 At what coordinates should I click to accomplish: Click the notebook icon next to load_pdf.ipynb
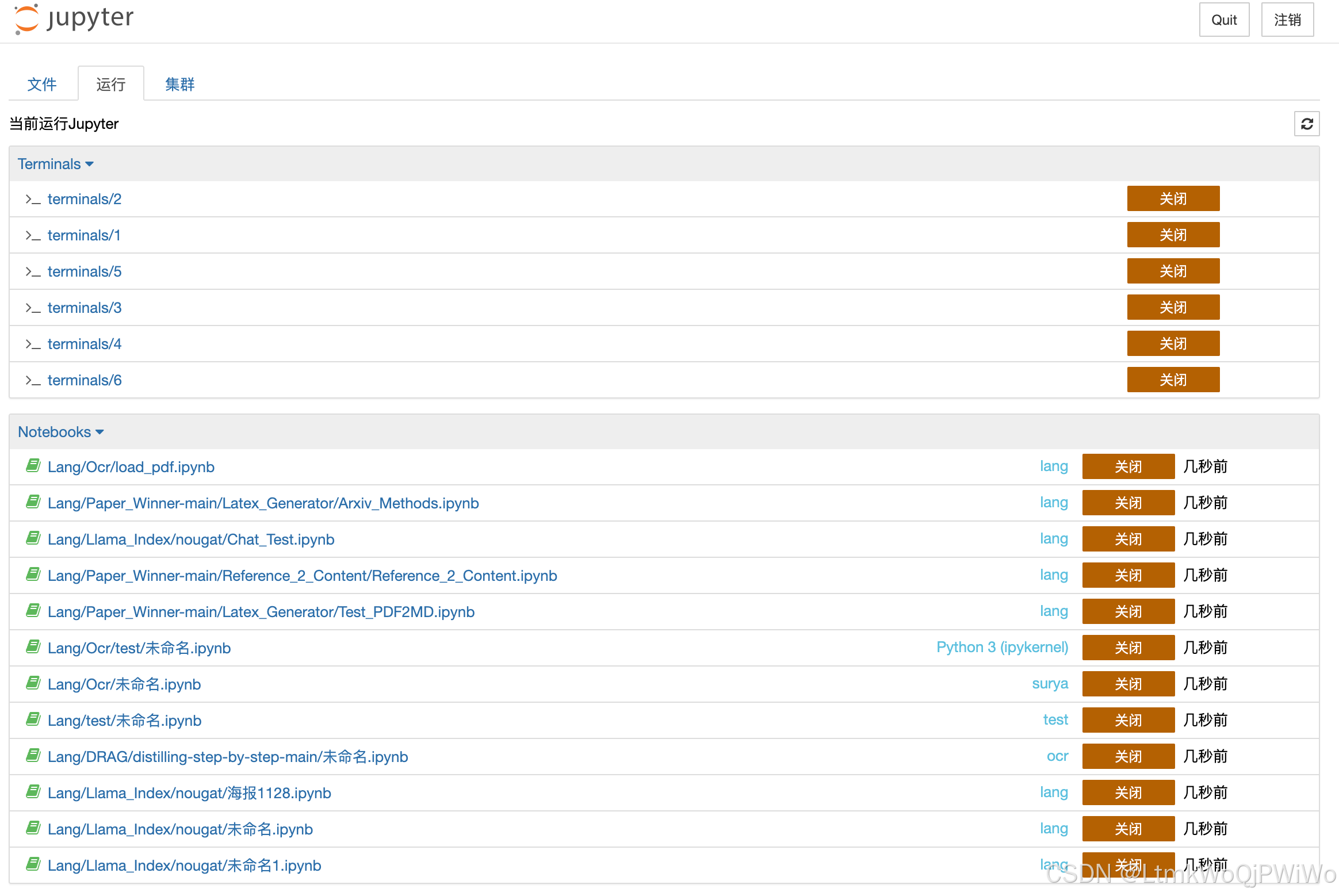pyautogui.click(x=33, y=466)
